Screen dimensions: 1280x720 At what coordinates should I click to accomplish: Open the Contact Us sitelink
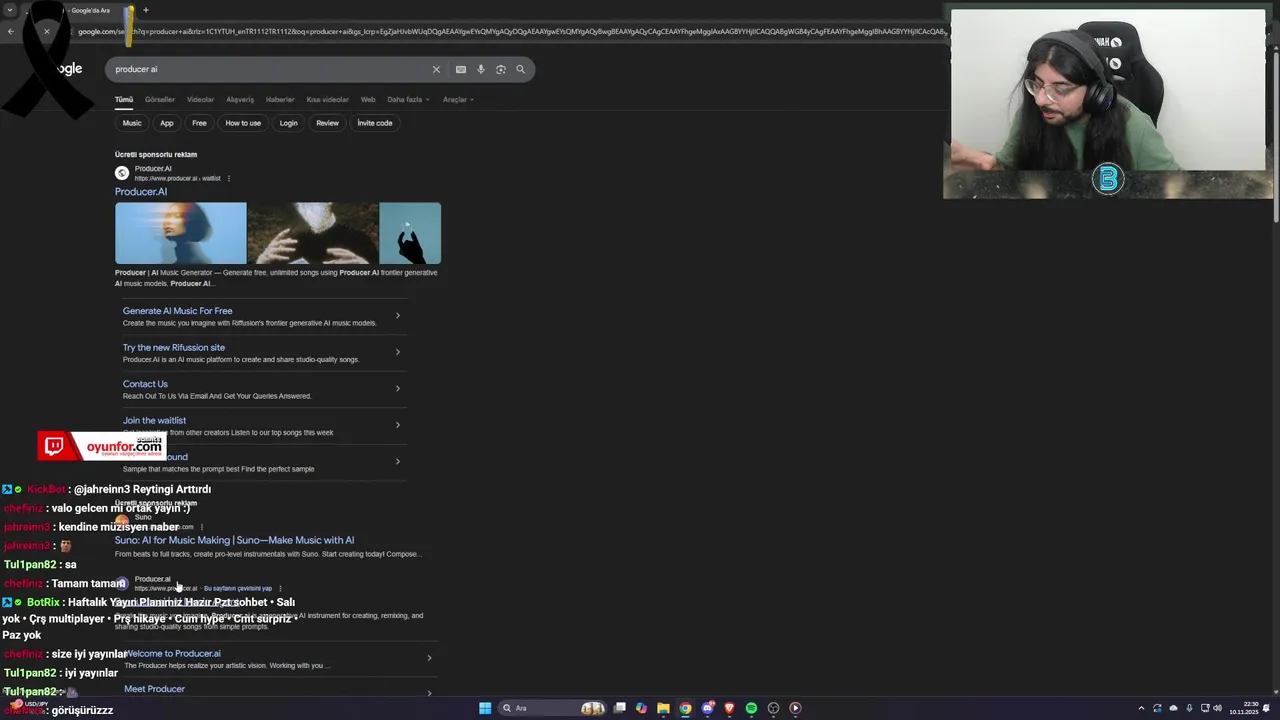click(x=145, y=384)
